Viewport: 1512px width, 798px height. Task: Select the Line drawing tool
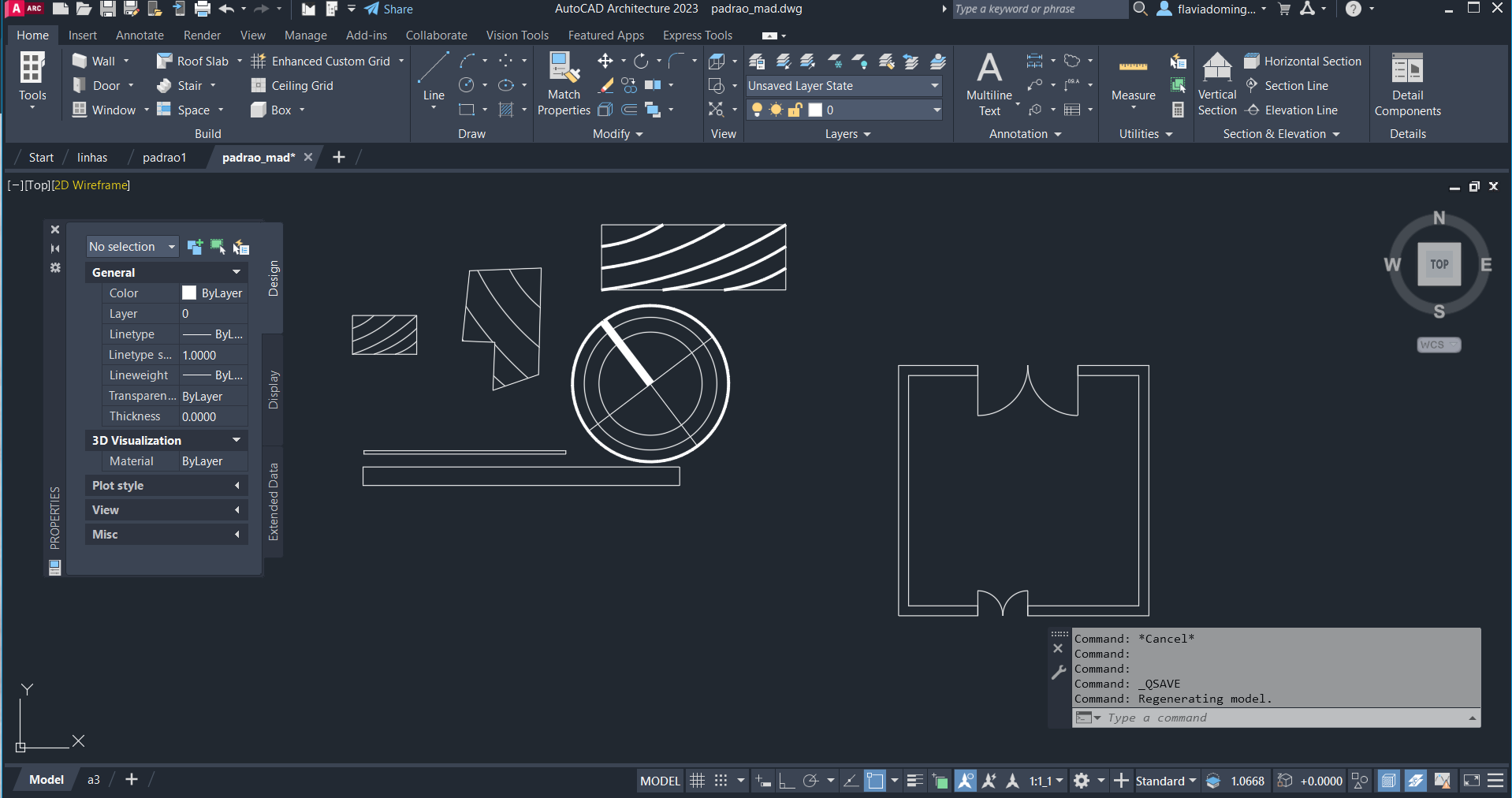434,77
